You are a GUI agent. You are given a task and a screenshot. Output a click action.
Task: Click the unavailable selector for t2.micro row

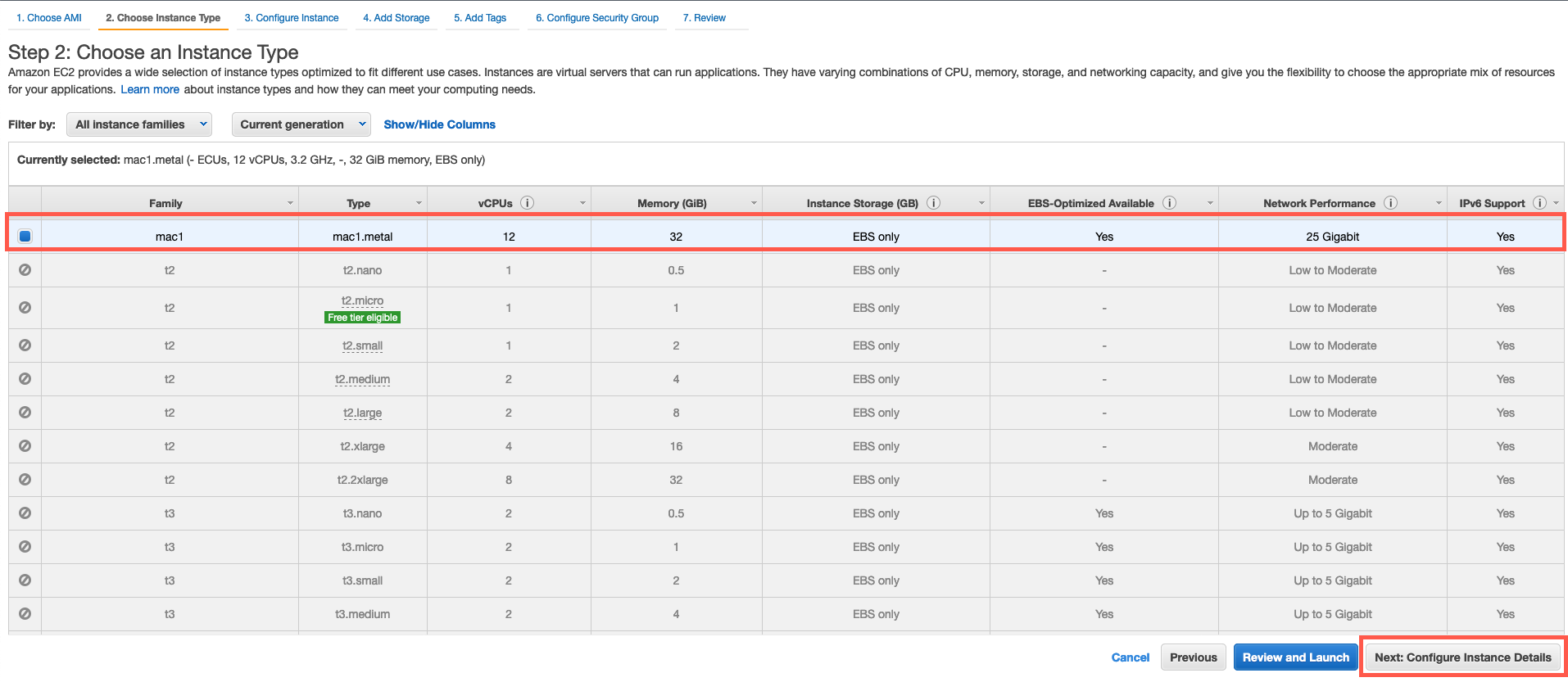(25, 308)
